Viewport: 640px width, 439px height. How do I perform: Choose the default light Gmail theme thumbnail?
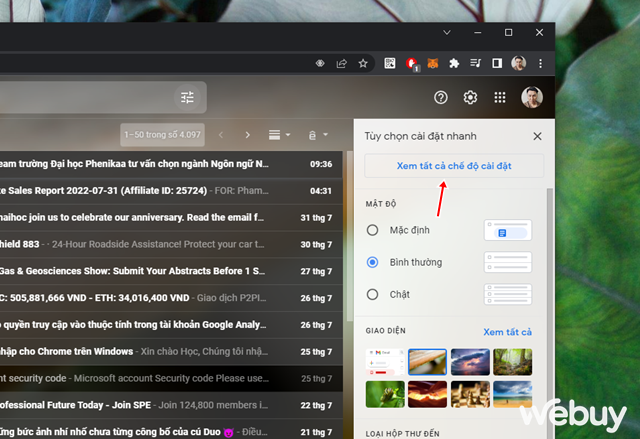pyautogui.click(x=384, y=362)
